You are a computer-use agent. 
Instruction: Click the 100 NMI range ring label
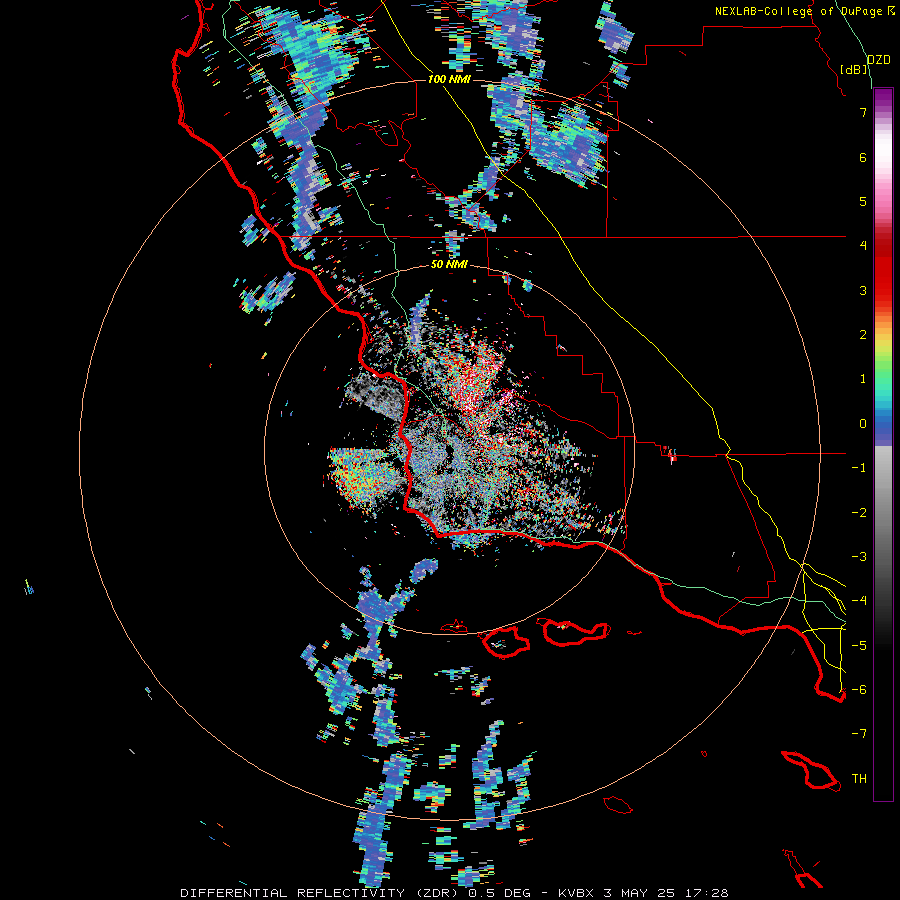pyautogui.click(x=449, y=79)
